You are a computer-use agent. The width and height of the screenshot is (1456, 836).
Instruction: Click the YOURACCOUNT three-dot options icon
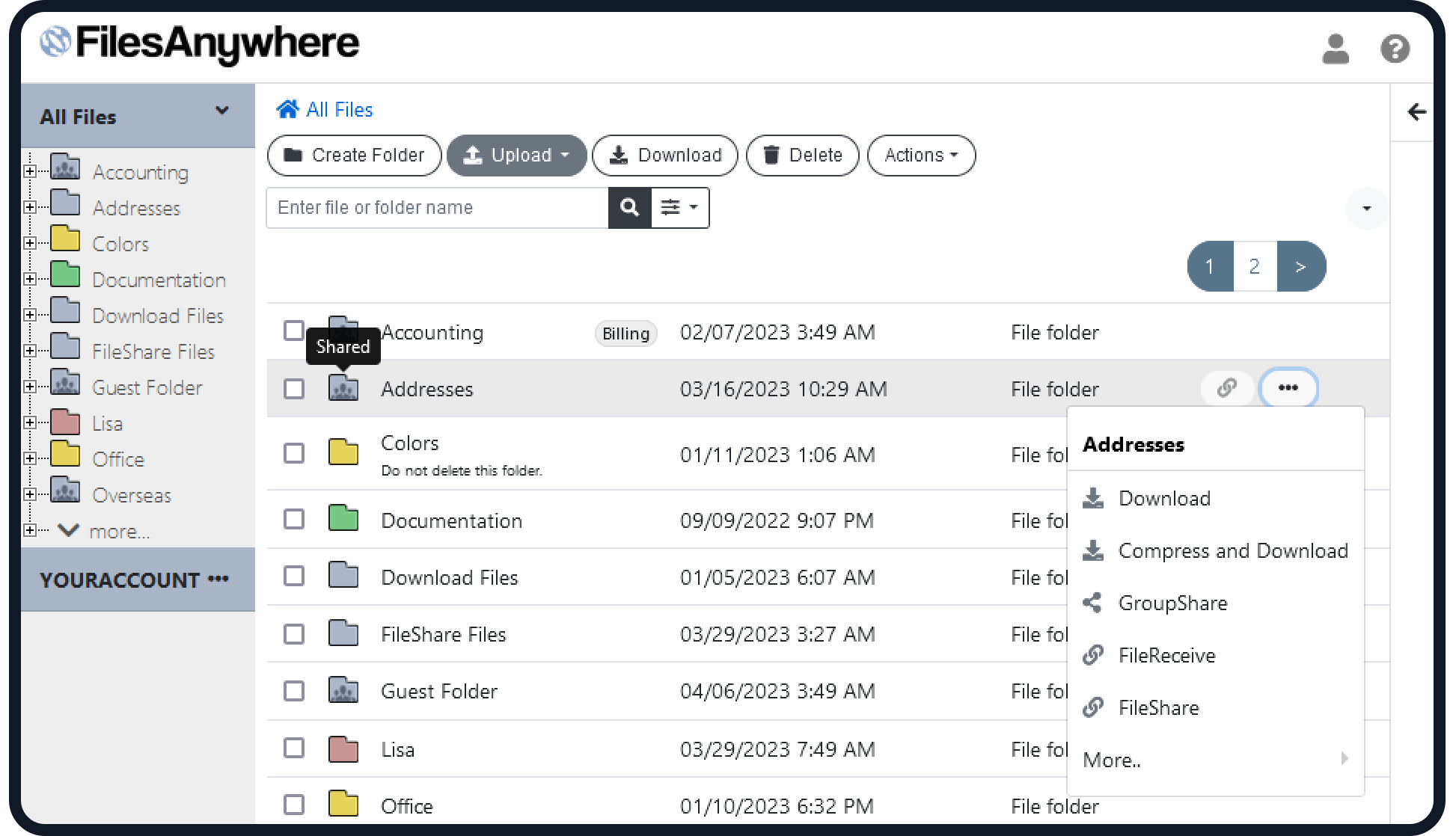[x=218, y=579]
